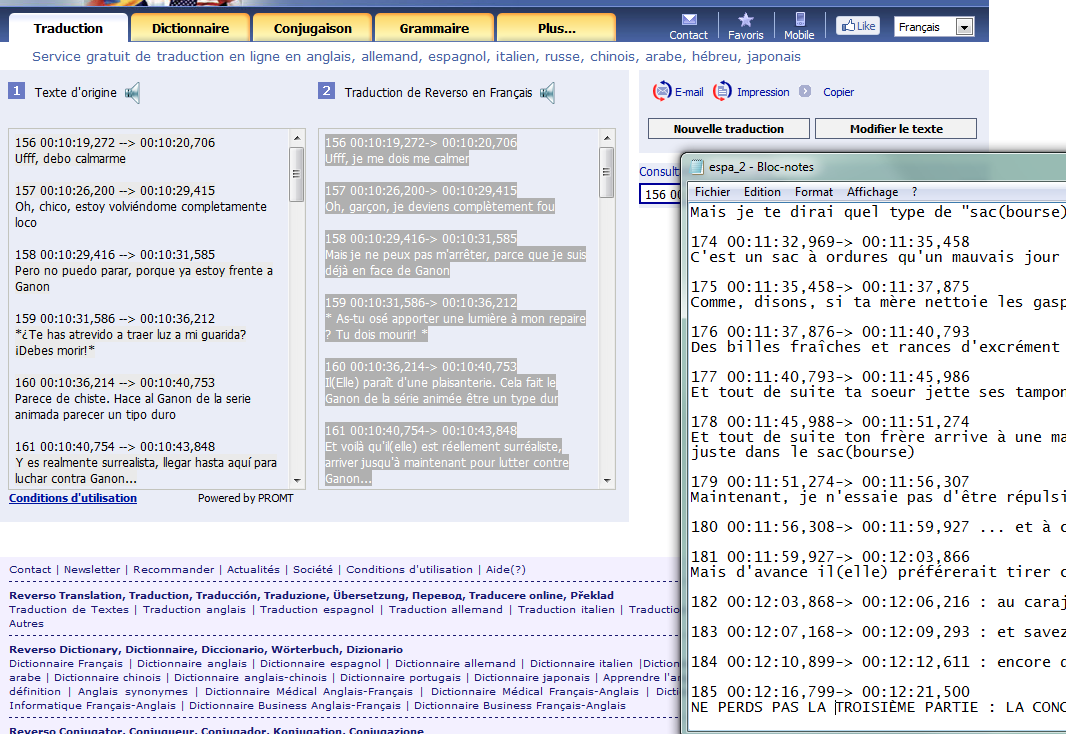Click the Actualités footer link
Viewport: 1066px width, 734px height.
click(254, 570)
